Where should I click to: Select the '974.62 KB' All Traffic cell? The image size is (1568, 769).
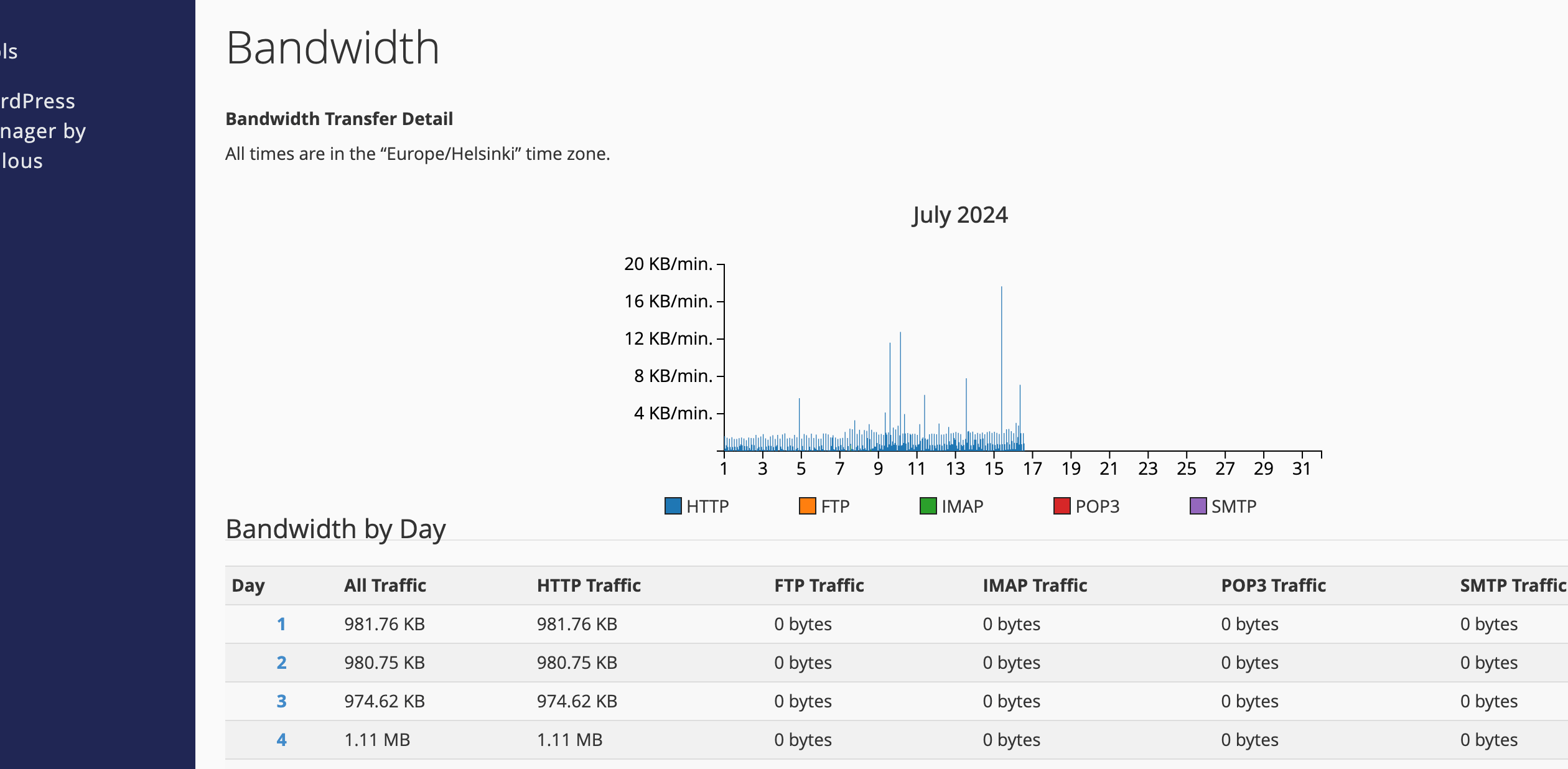point(385,701)
